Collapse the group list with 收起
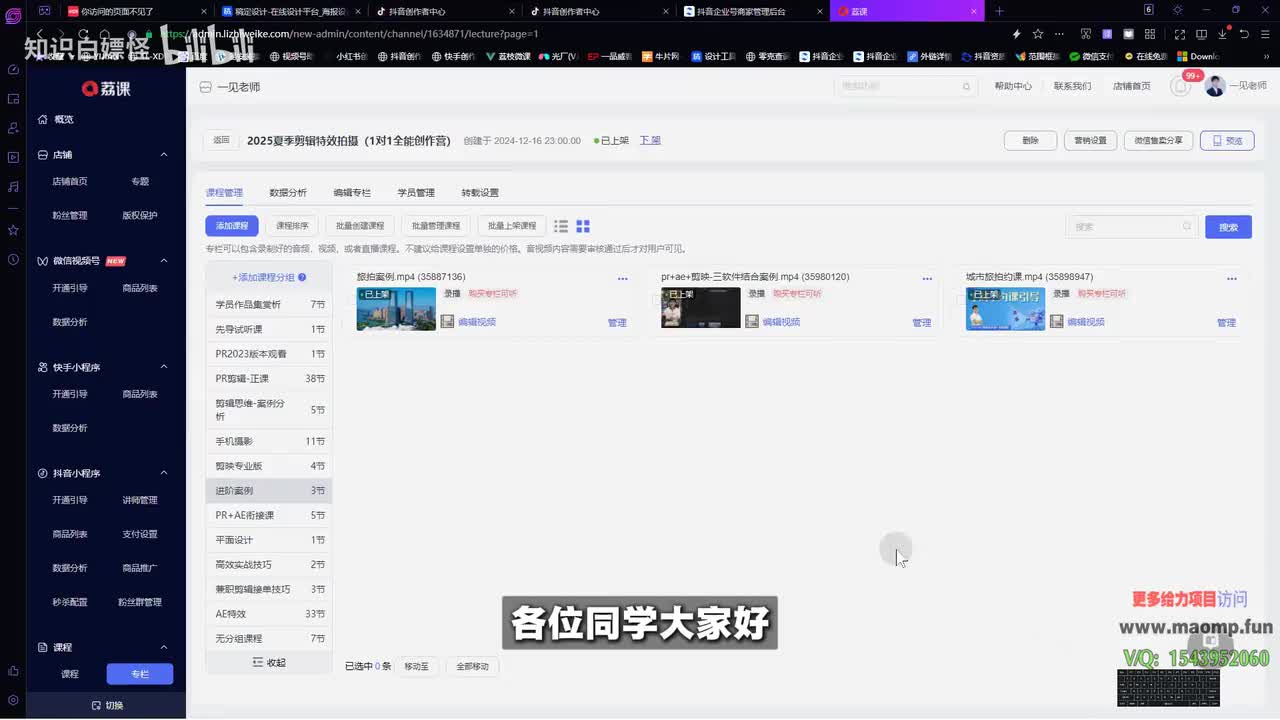Image resolution: width=1280 pixels, height=720 pixels. (x=269, y=662)
